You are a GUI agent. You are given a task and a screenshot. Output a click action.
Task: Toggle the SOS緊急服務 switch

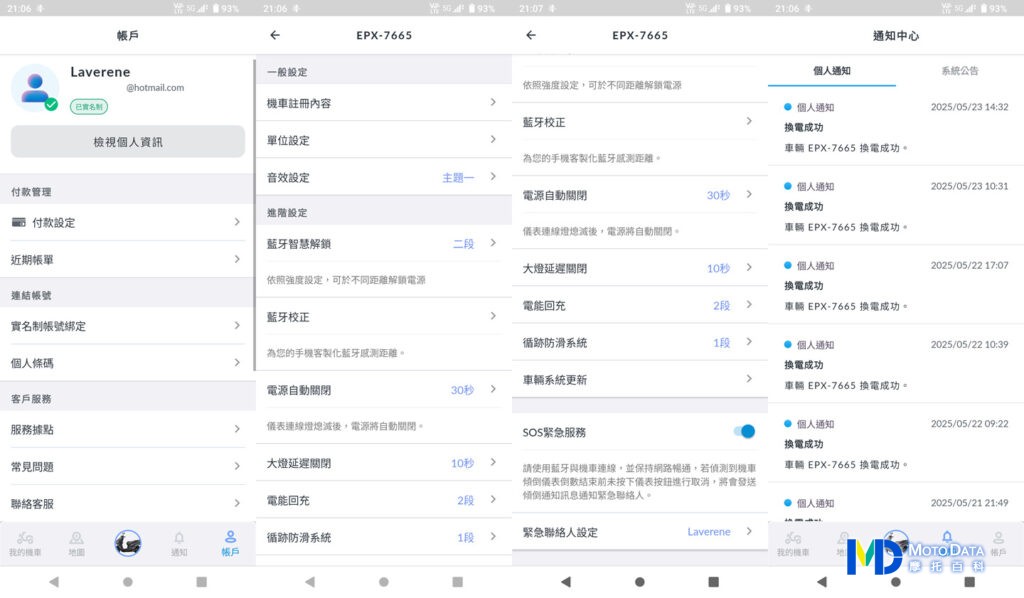click(x=744, y=431)
